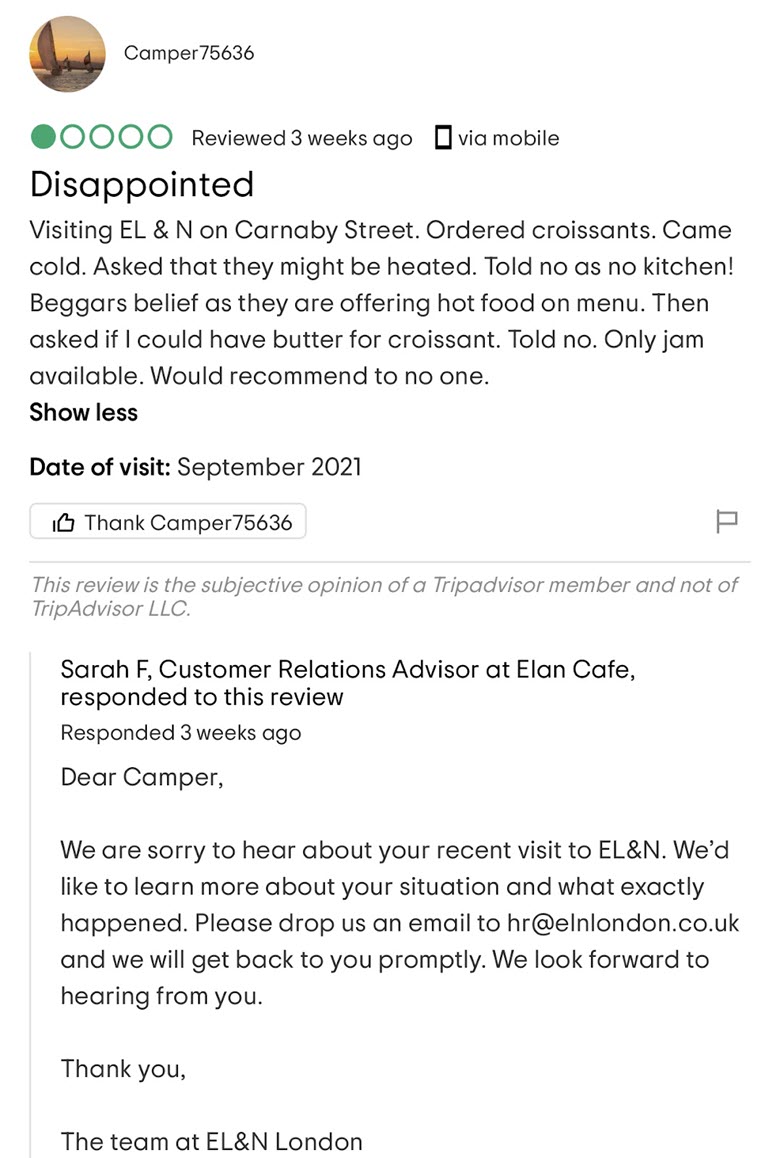The width and height of the screenshot is (780, 1158).
Task: Open Camper75636's sailboat profile picture
Action: tap(67, 54)
